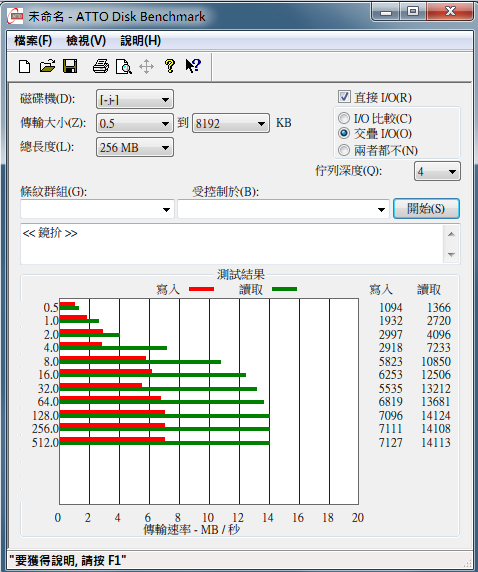Print the results using the printer icon
The height and width of the screenshot is (572, 478).
click(x=101, y=67)
